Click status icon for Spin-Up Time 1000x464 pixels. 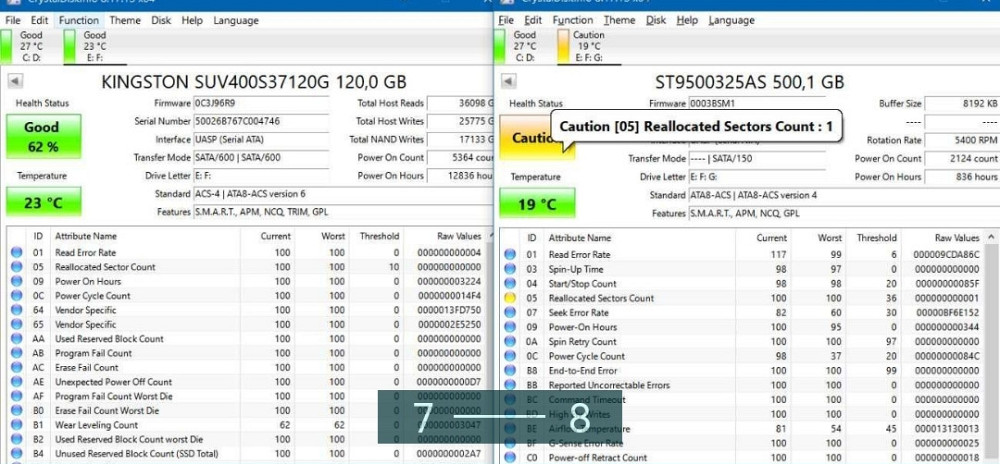pyautogui.click(x=510, y=269)
